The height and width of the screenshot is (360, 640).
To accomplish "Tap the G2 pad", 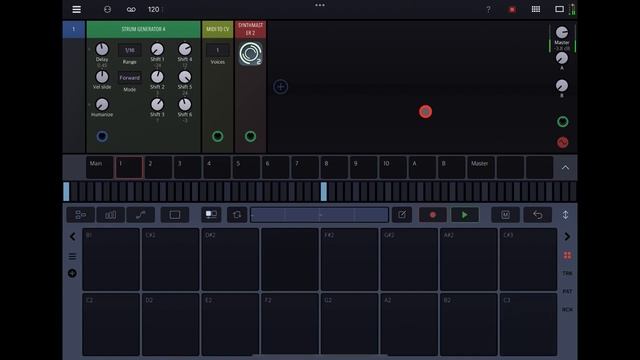I will tap(349, 324).
